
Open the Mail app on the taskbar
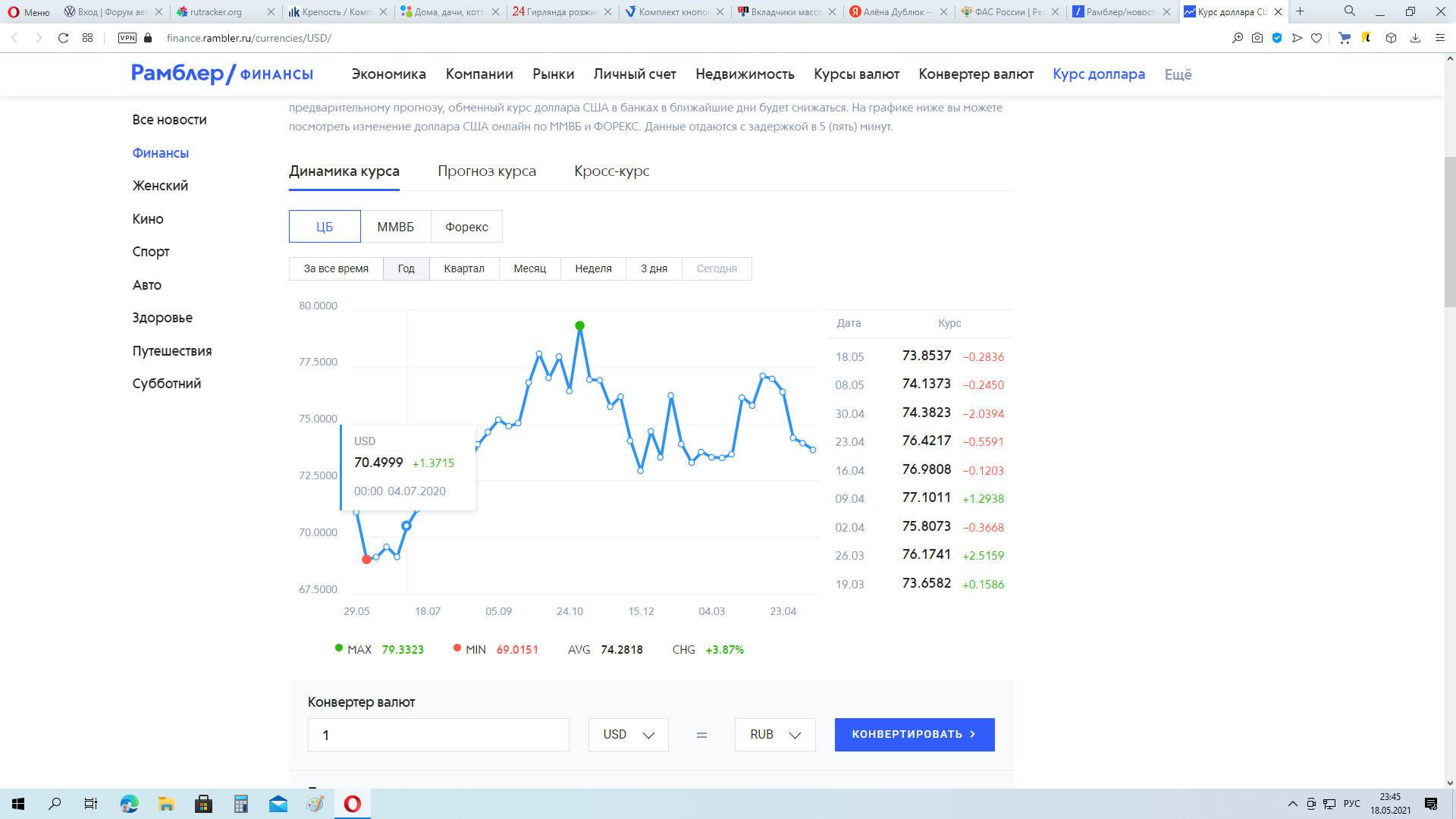[278, 804]
